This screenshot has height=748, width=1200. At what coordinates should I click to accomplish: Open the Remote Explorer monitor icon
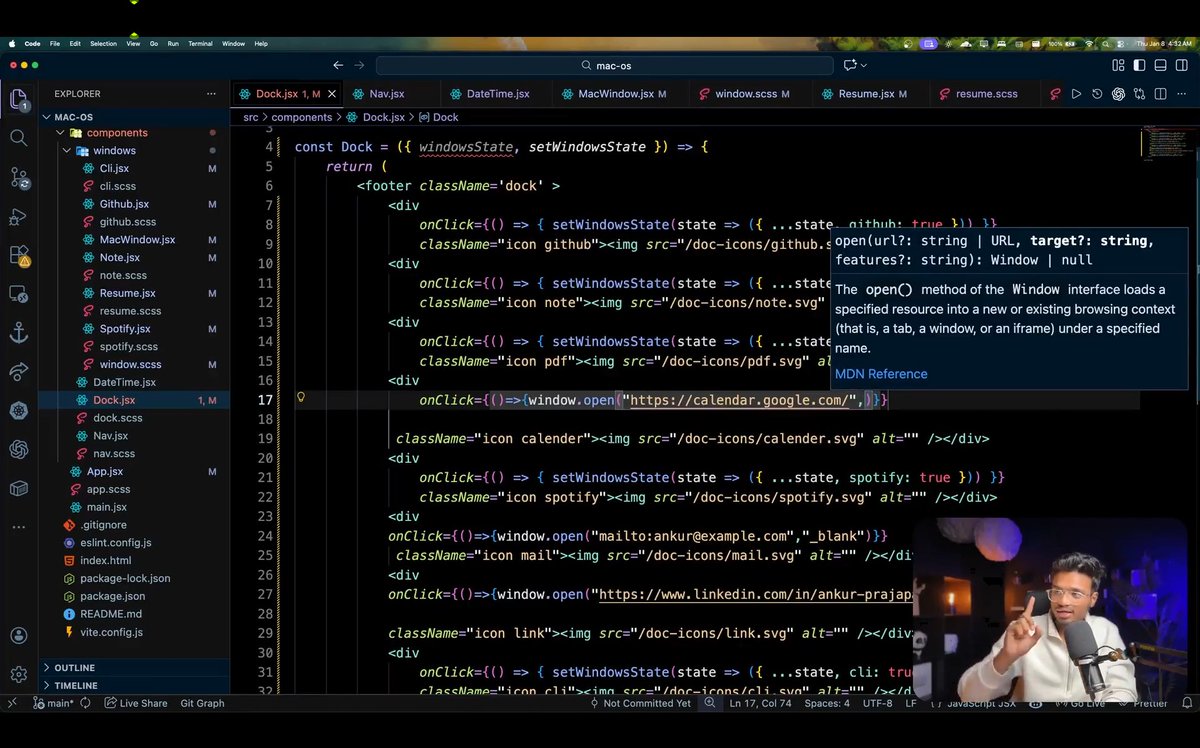coord(18,295)
